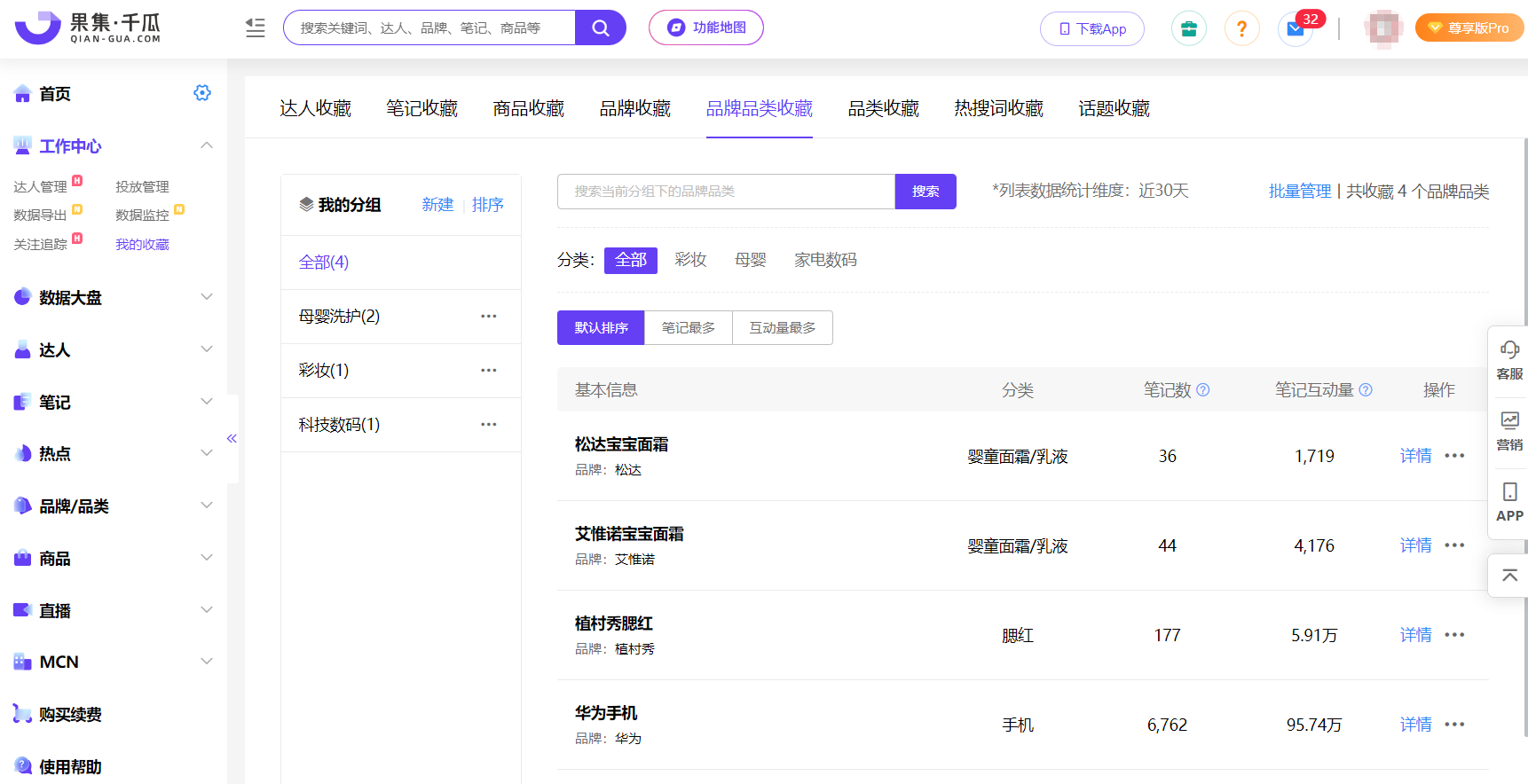Collapse the sidebar menu hamburger icon
Screen dimensions: 1528x784
pos(256,27)
